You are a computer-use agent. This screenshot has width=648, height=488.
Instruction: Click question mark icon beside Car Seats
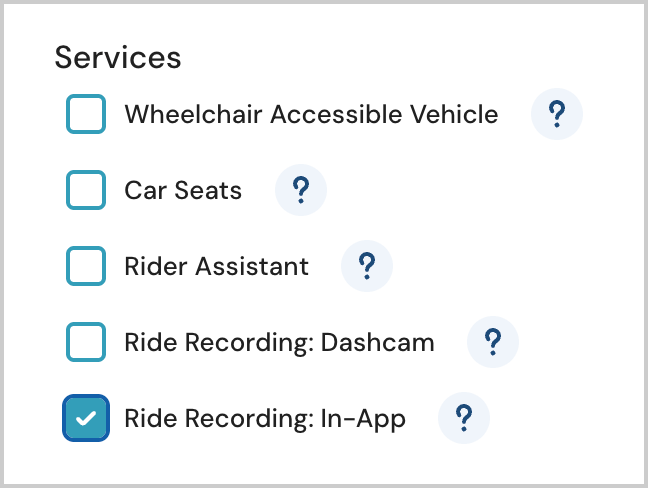(301, 190)
